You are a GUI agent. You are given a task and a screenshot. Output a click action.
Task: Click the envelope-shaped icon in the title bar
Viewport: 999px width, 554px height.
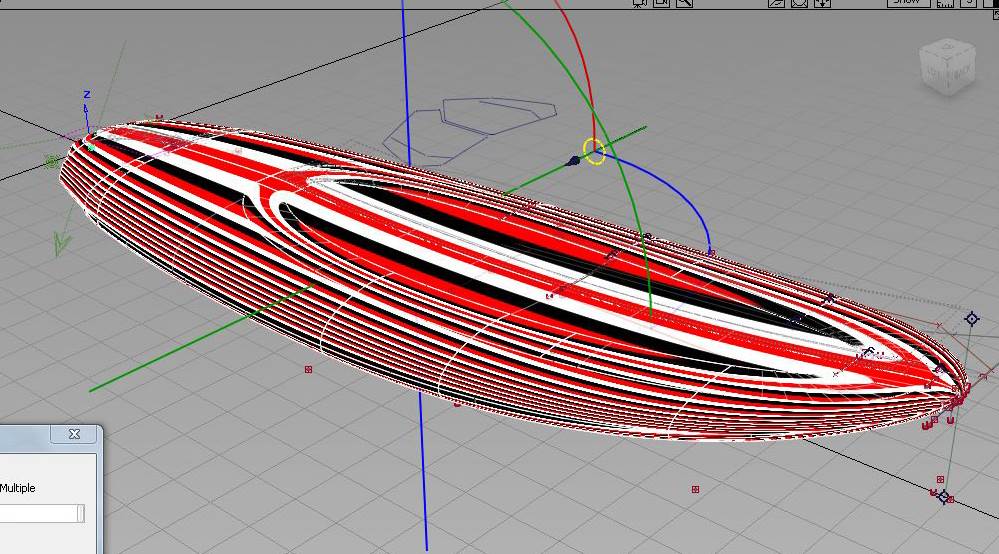[x=800, y=3]
